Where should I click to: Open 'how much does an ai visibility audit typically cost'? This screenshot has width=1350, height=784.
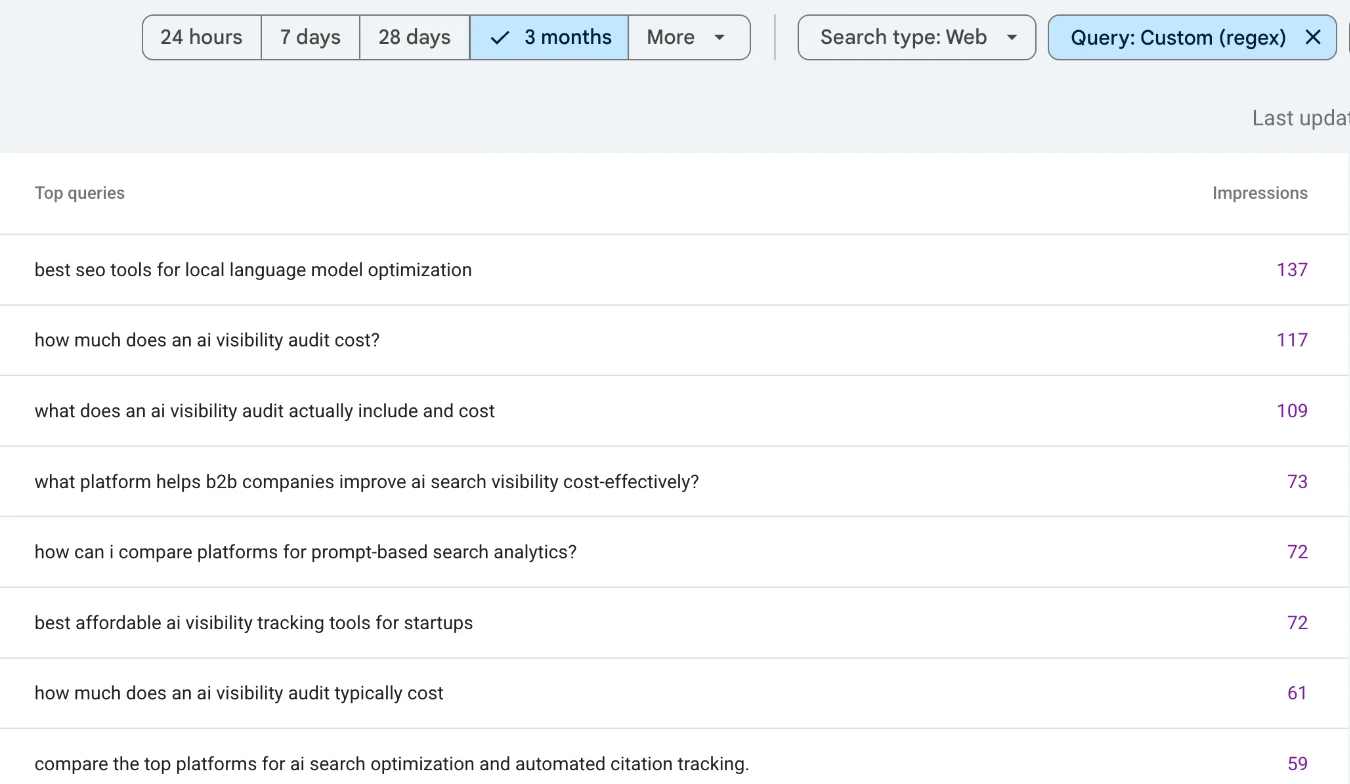239,693
